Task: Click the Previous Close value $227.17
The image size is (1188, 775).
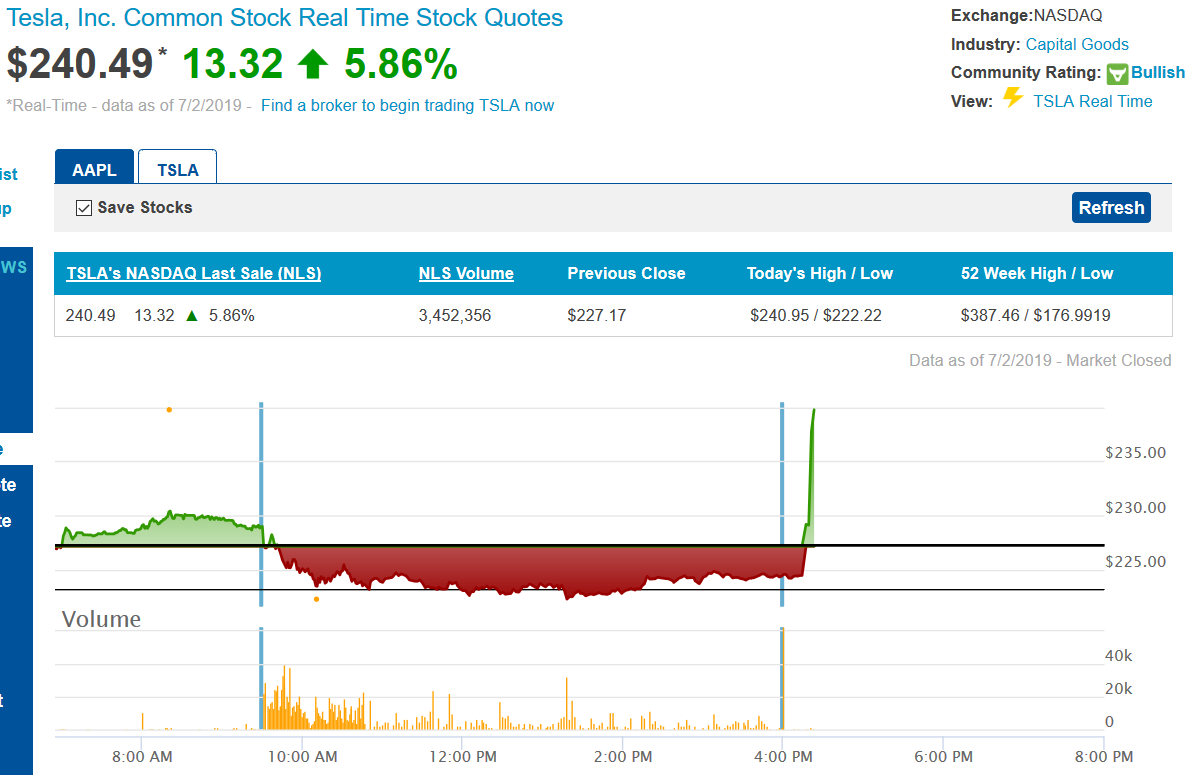Action: [x=597, y=315]
